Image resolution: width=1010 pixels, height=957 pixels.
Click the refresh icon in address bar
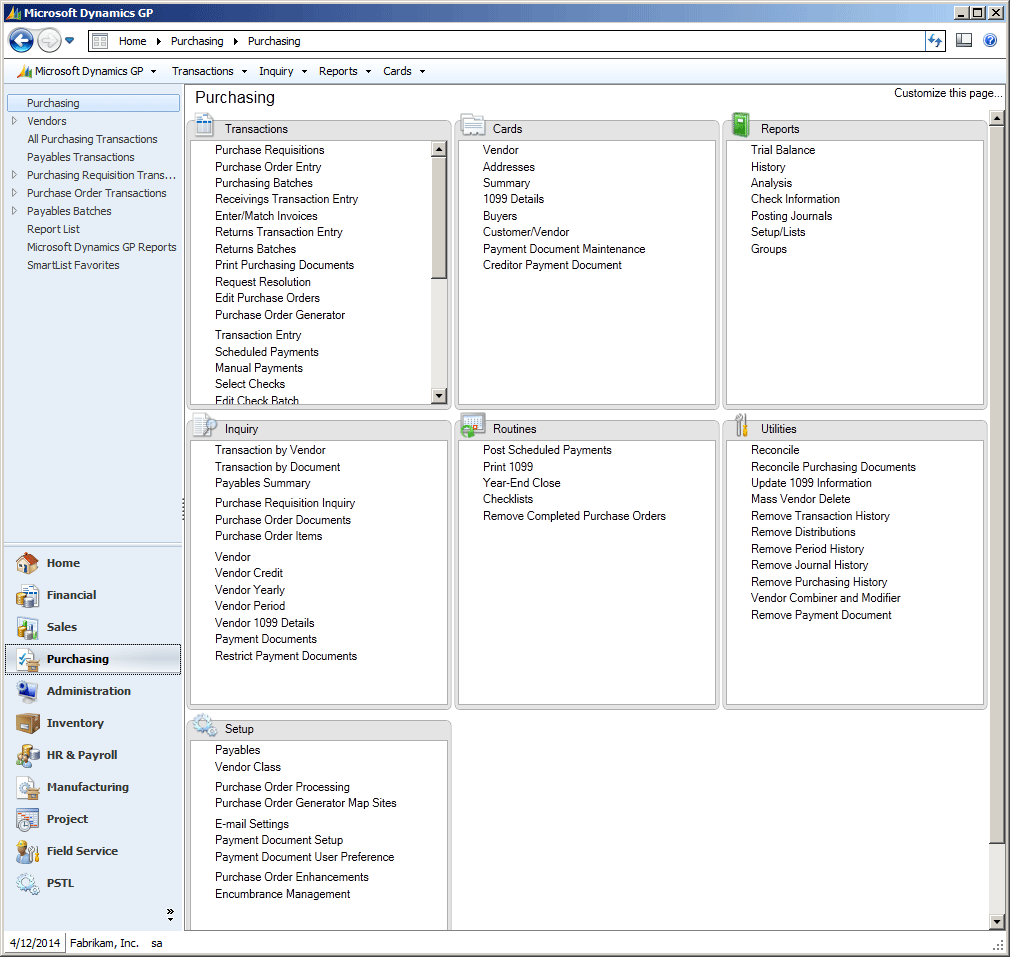pyautogui.click(x=935, y=41)
